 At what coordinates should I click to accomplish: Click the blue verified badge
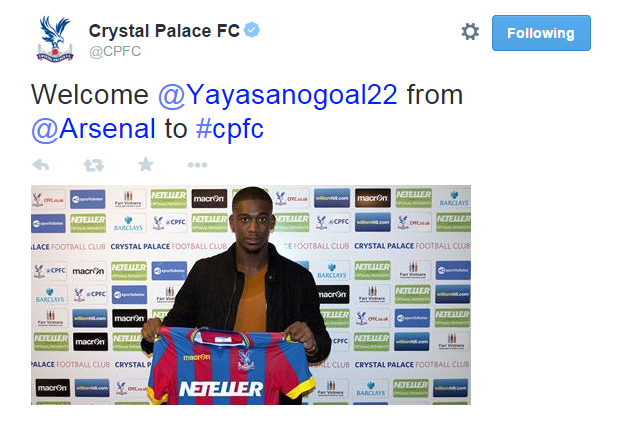(252, 30)
